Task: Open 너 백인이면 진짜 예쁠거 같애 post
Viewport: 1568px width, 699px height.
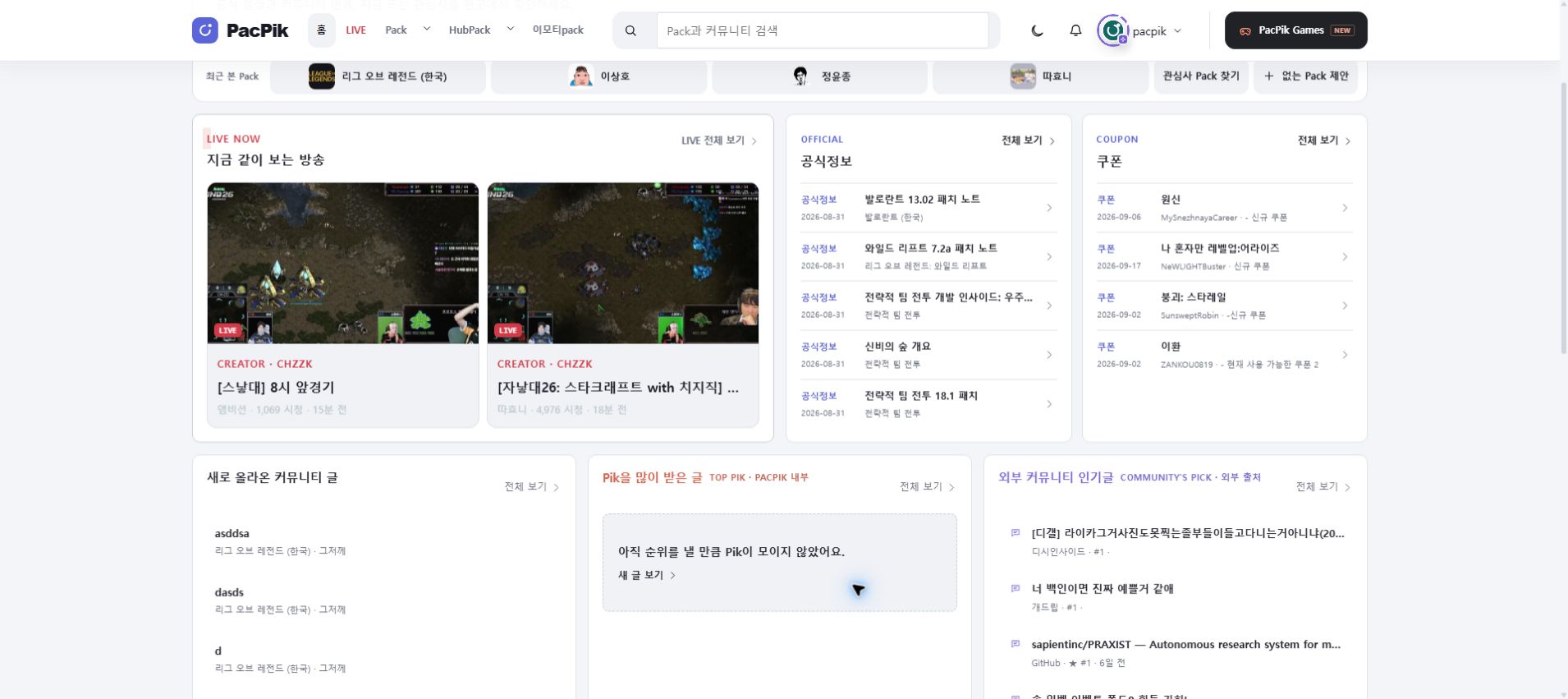Action: 1103,588
